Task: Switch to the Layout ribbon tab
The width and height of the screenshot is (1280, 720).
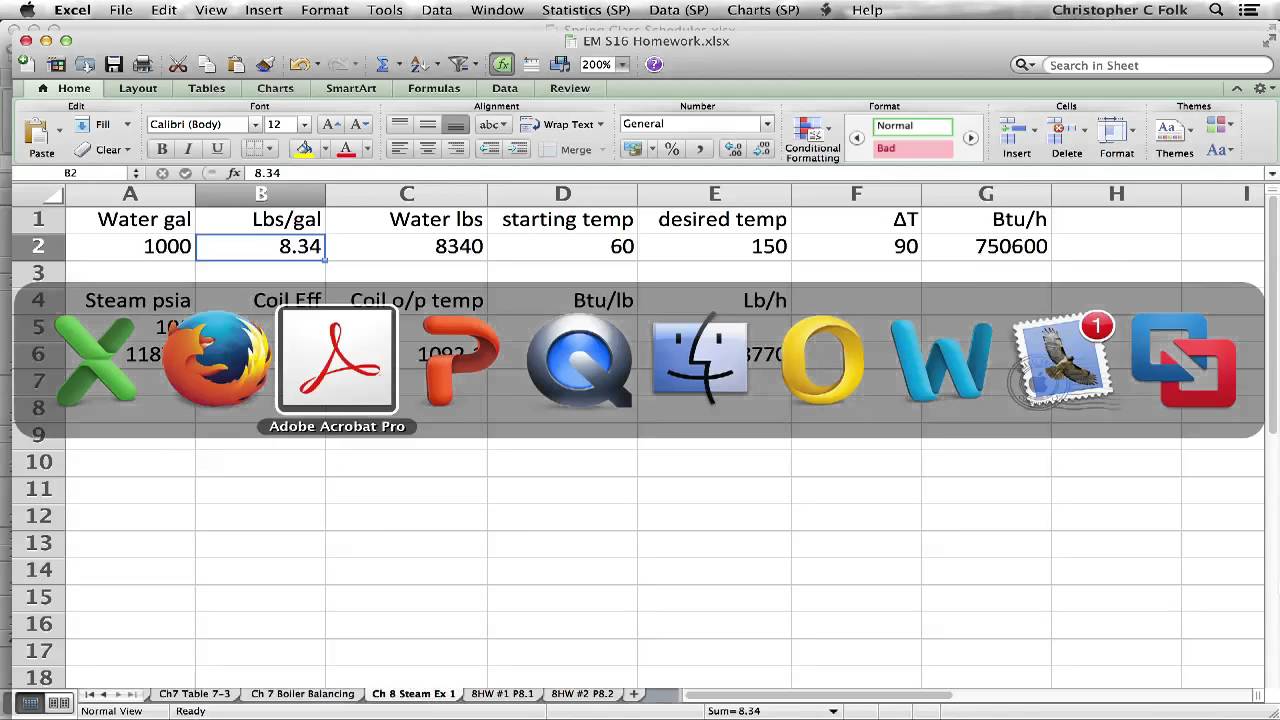Action: pyautogui.click(x=138, y=88)
